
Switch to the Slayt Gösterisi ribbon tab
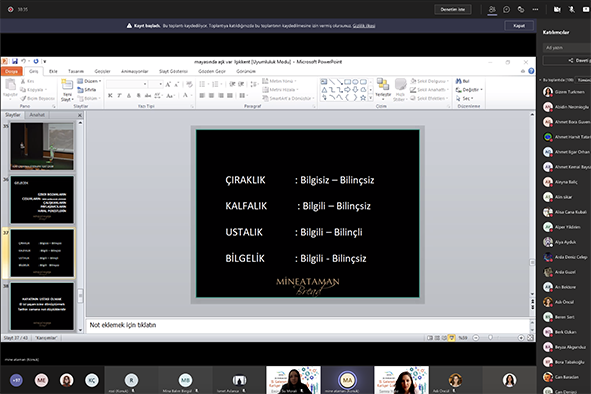click(x=173, y=71)
